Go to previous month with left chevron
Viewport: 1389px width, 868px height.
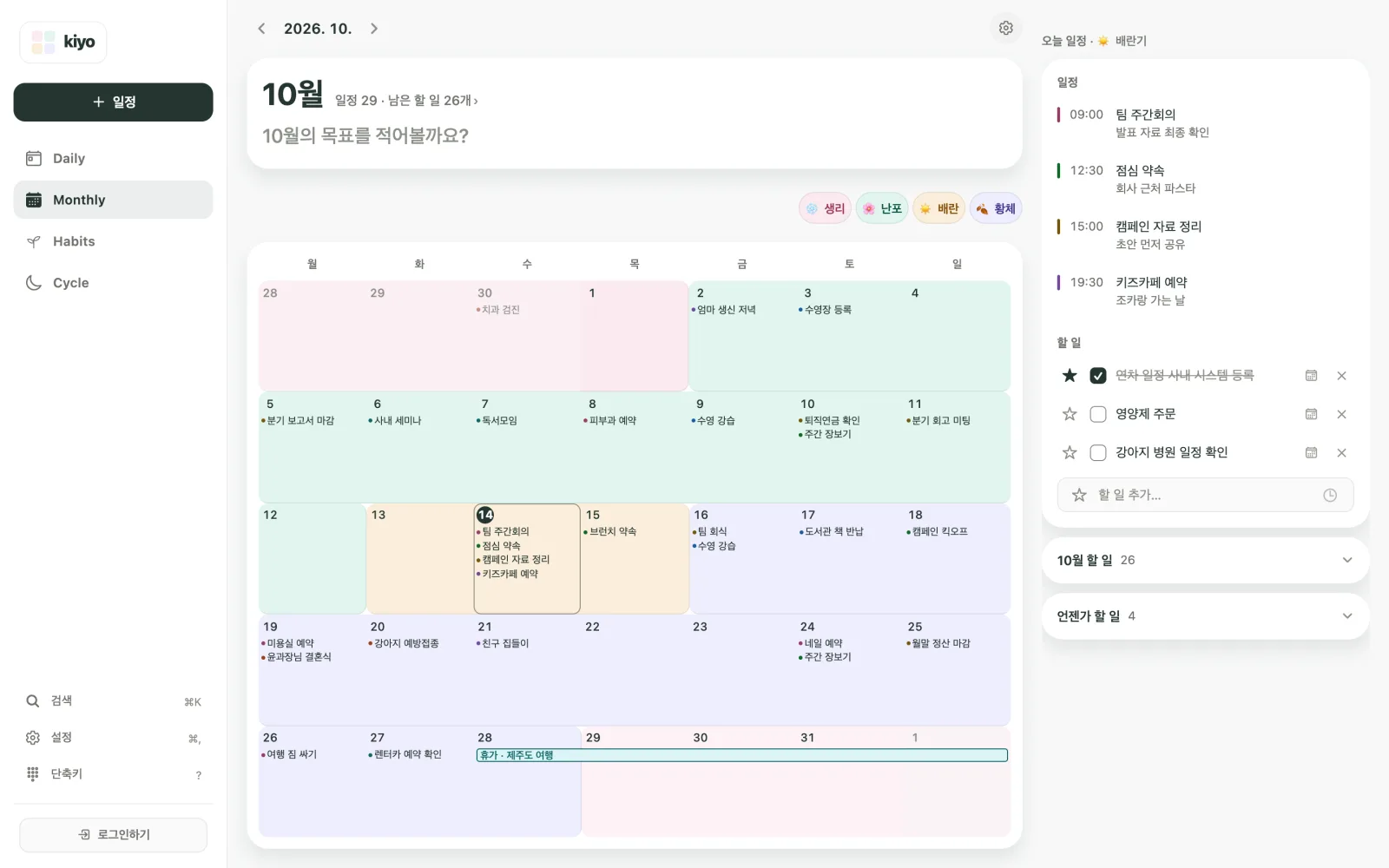(261, 29)
